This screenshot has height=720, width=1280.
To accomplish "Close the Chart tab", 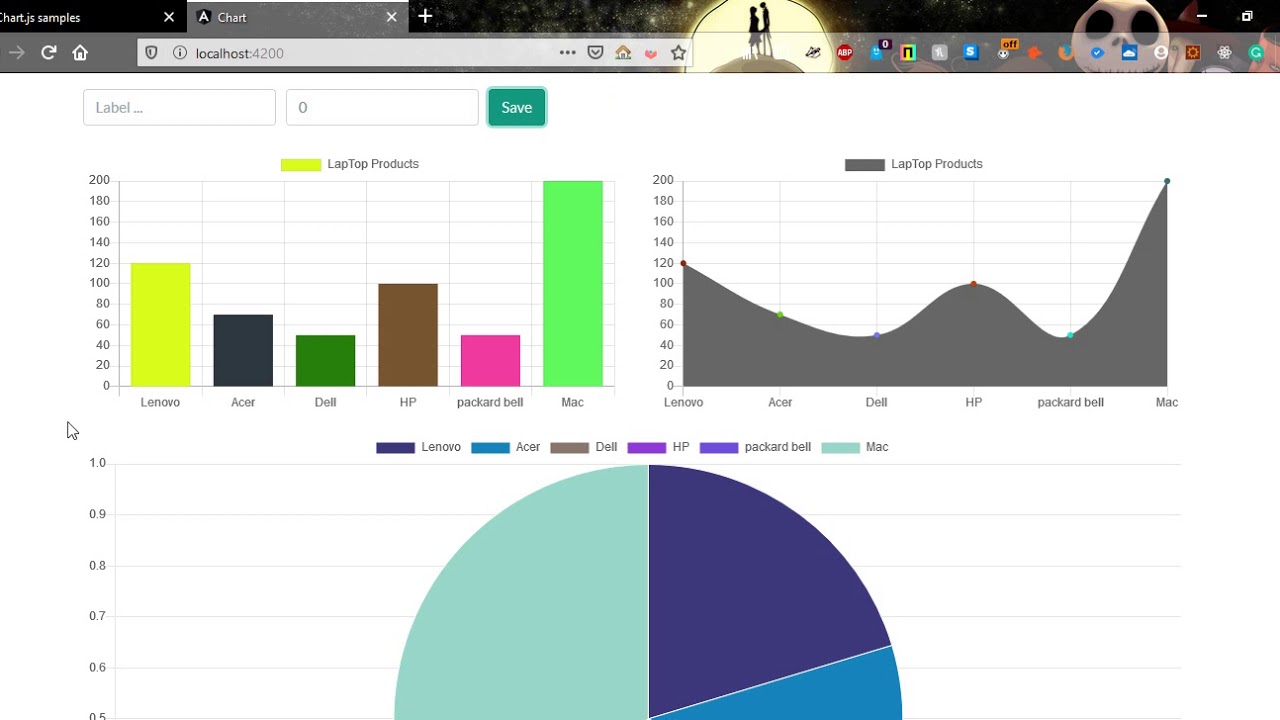I will 391,17.
